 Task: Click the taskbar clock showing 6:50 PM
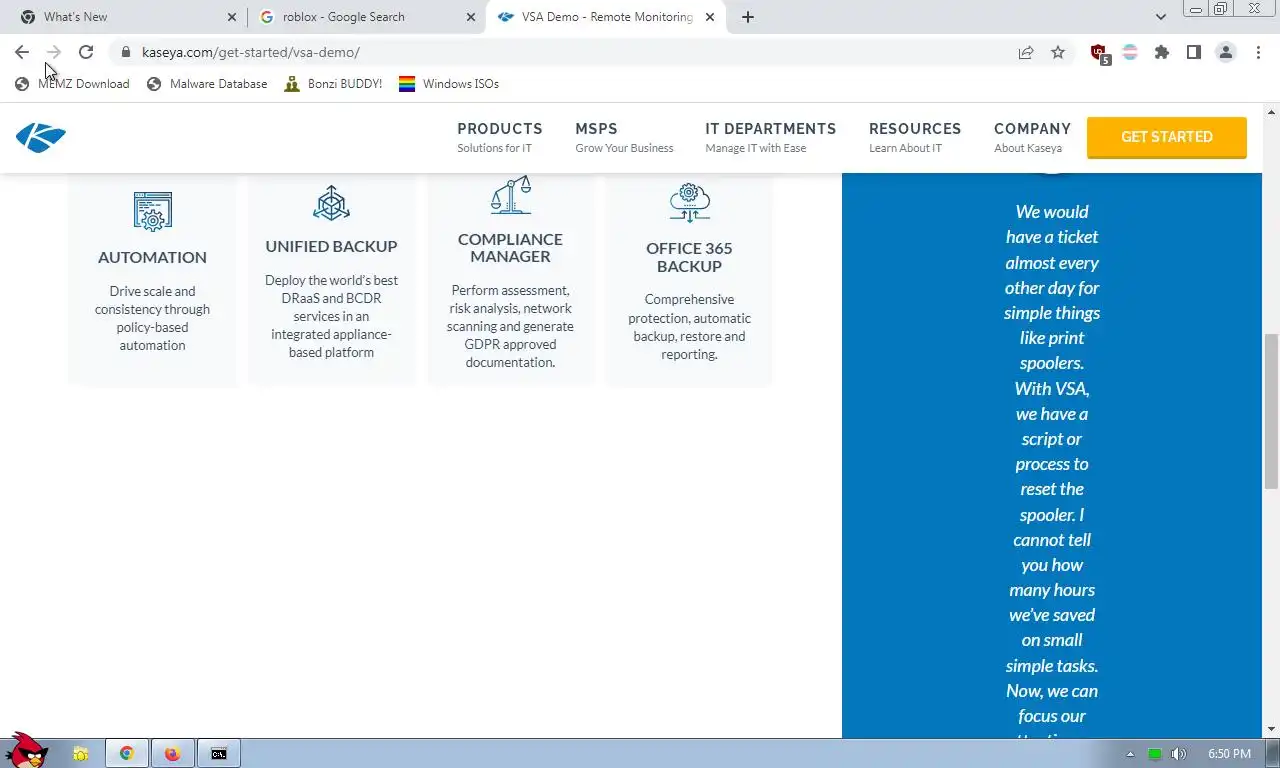[x=1229, y=754]
